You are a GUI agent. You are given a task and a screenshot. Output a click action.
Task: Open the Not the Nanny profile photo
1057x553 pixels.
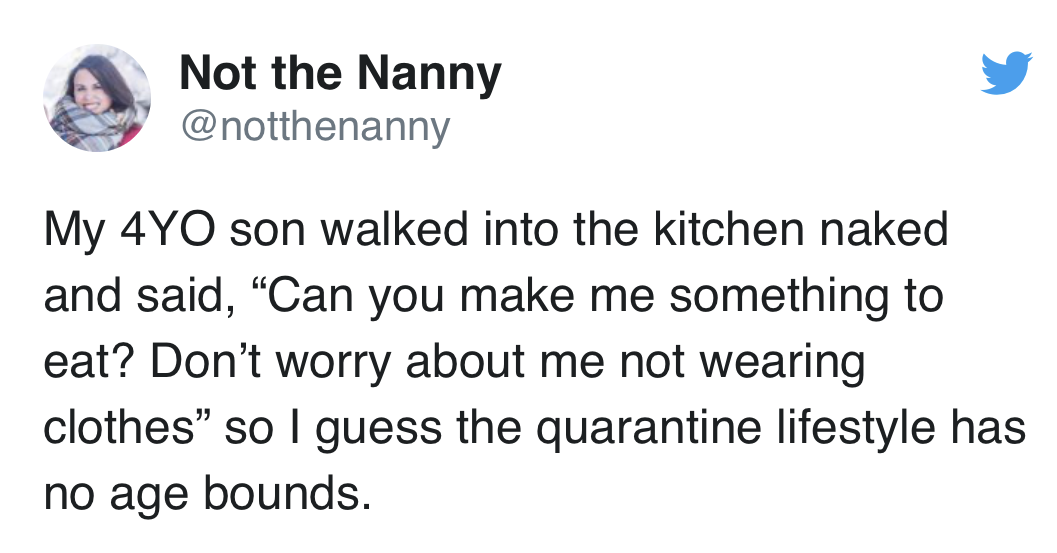point(97,98)
